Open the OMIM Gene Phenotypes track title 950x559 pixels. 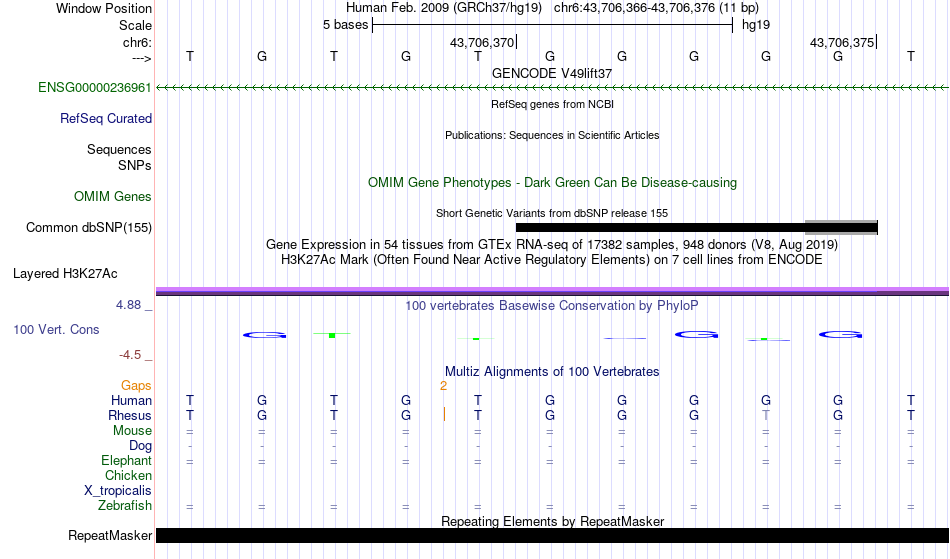point(552,183)
